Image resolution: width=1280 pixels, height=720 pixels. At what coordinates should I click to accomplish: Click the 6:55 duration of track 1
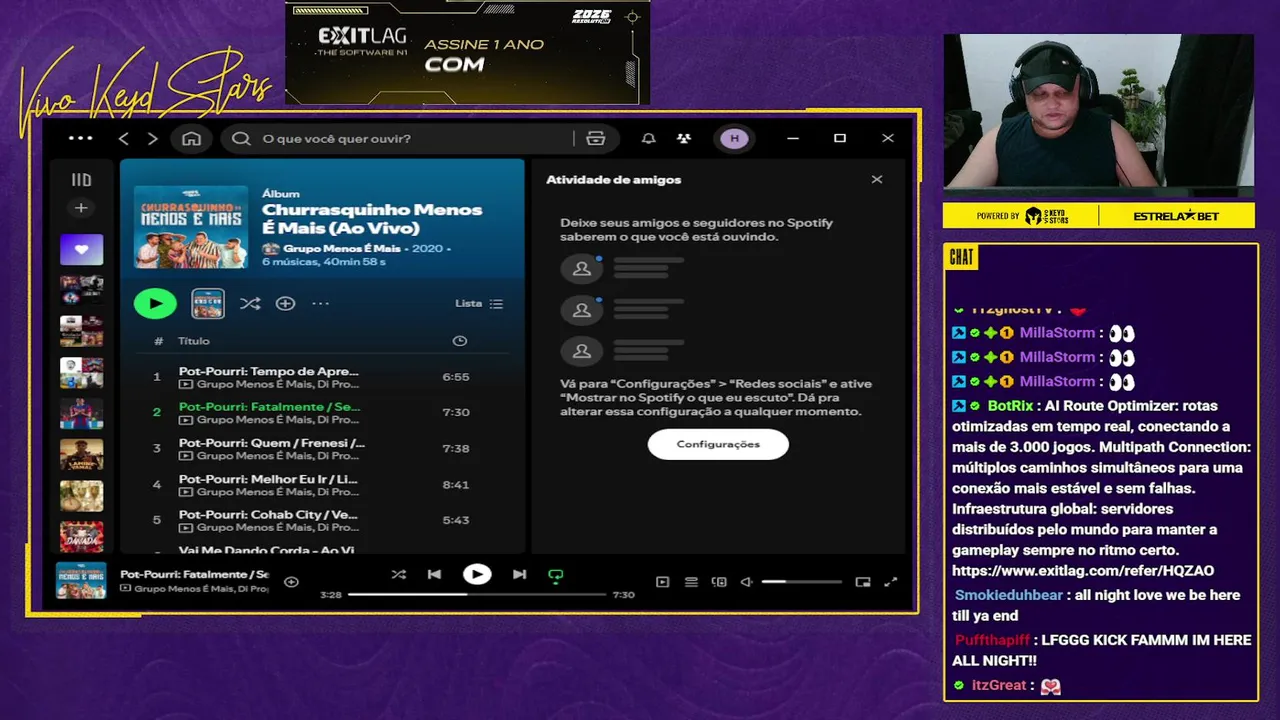pos(455,377)
